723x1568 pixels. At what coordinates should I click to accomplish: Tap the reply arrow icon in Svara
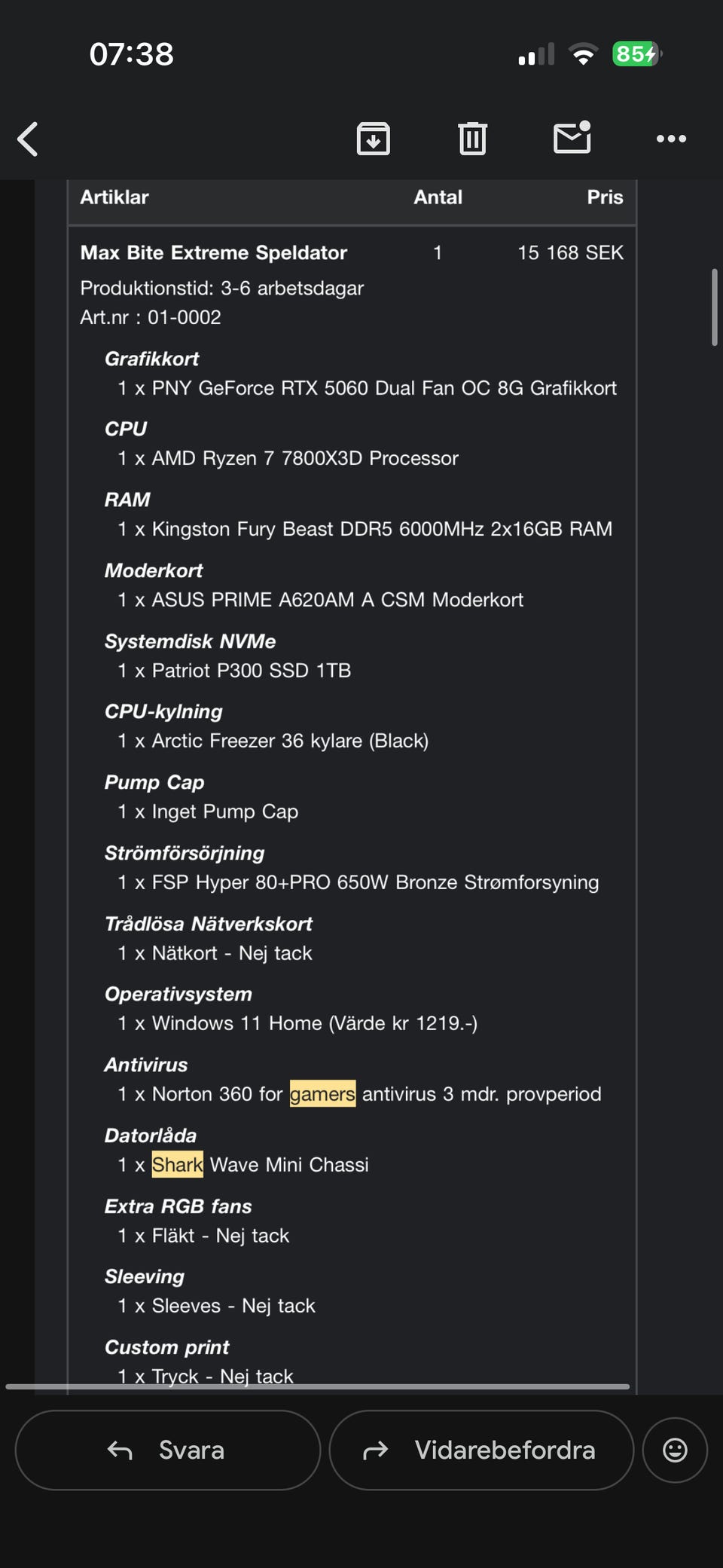(x=120, y=1450)
